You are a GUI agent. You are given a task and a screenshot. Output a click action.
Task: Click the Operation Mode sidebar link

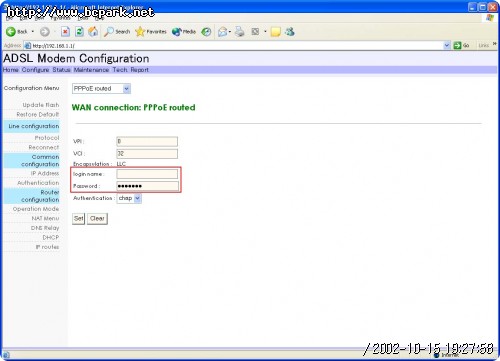(x=36, y=209)
